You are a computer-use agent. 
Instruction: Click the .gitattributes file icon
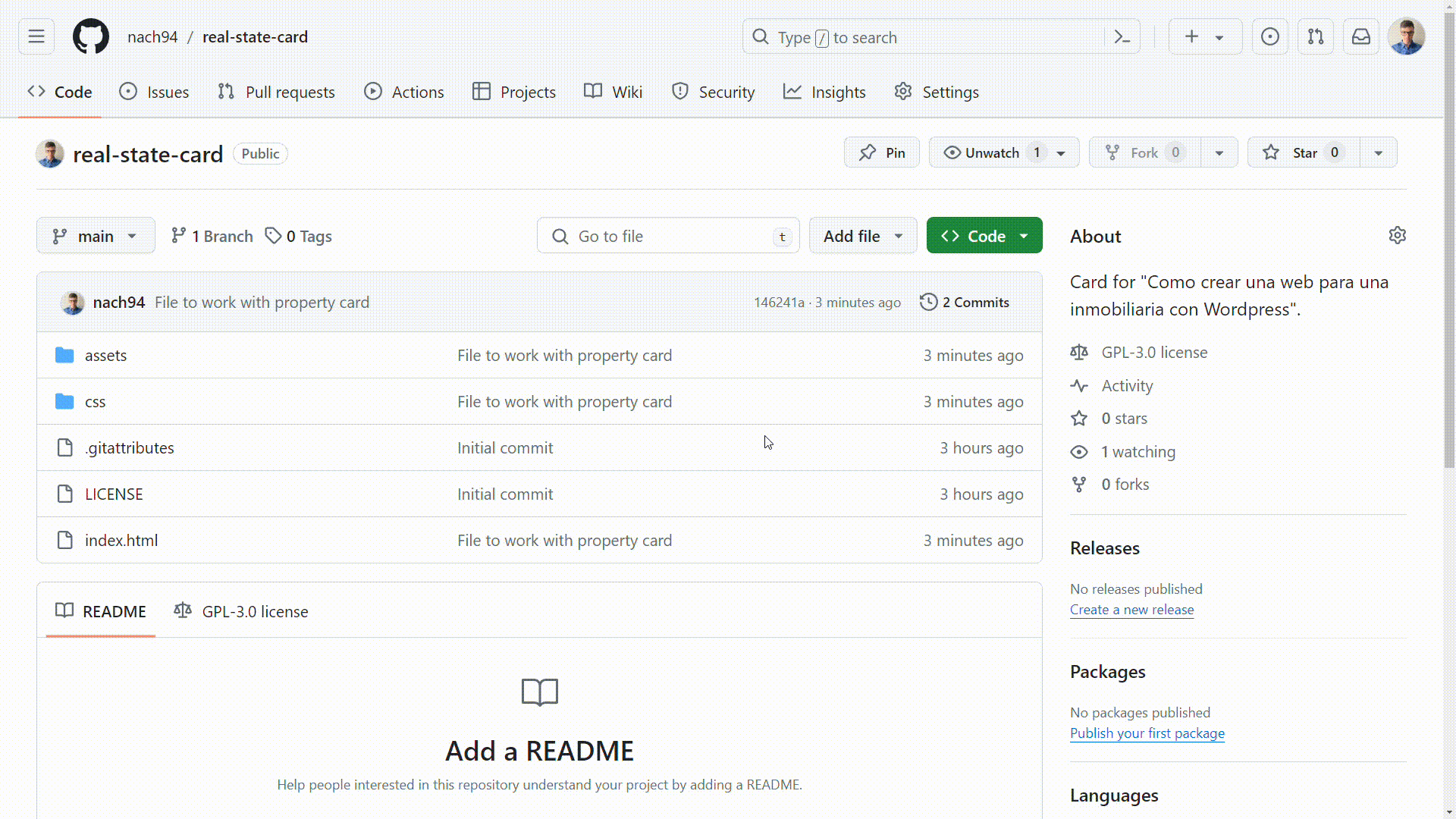(x=64, y=447)
